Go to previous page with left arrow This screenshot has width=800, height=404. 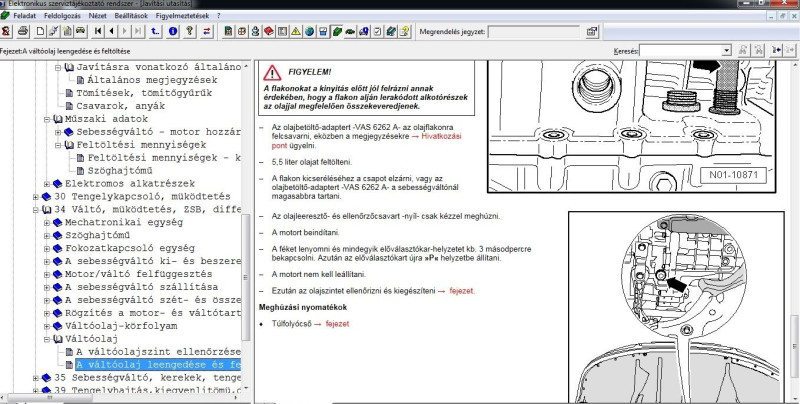point(112,32)
